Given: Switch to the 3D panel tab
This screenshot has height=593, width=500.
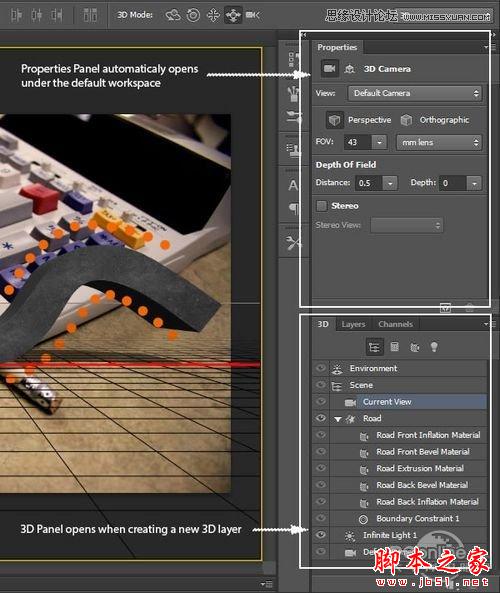Looking at the screenshot, I should (x=323, y=324).
